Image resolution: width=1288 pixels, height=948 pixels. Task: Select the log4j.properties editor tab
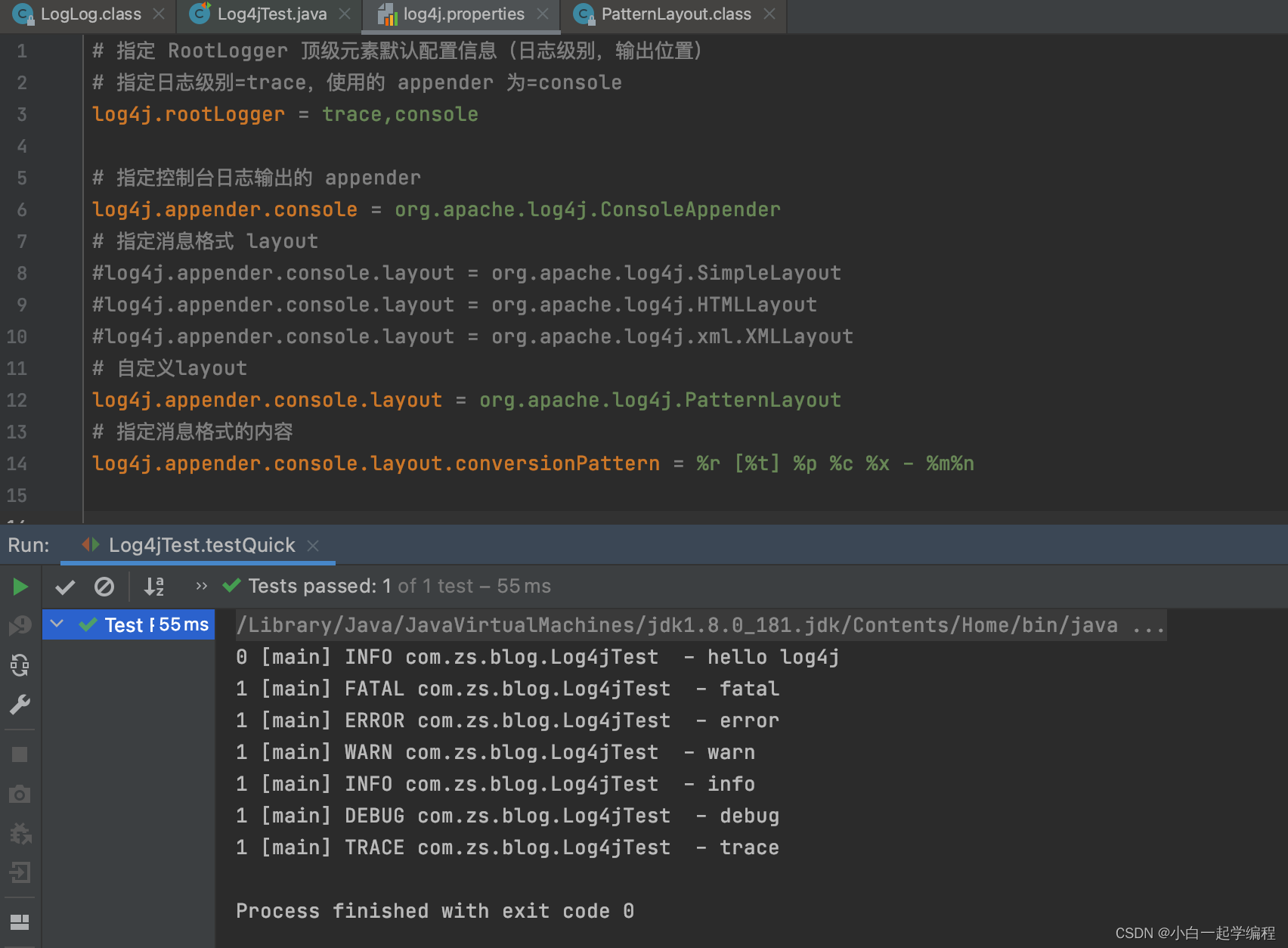463,14
